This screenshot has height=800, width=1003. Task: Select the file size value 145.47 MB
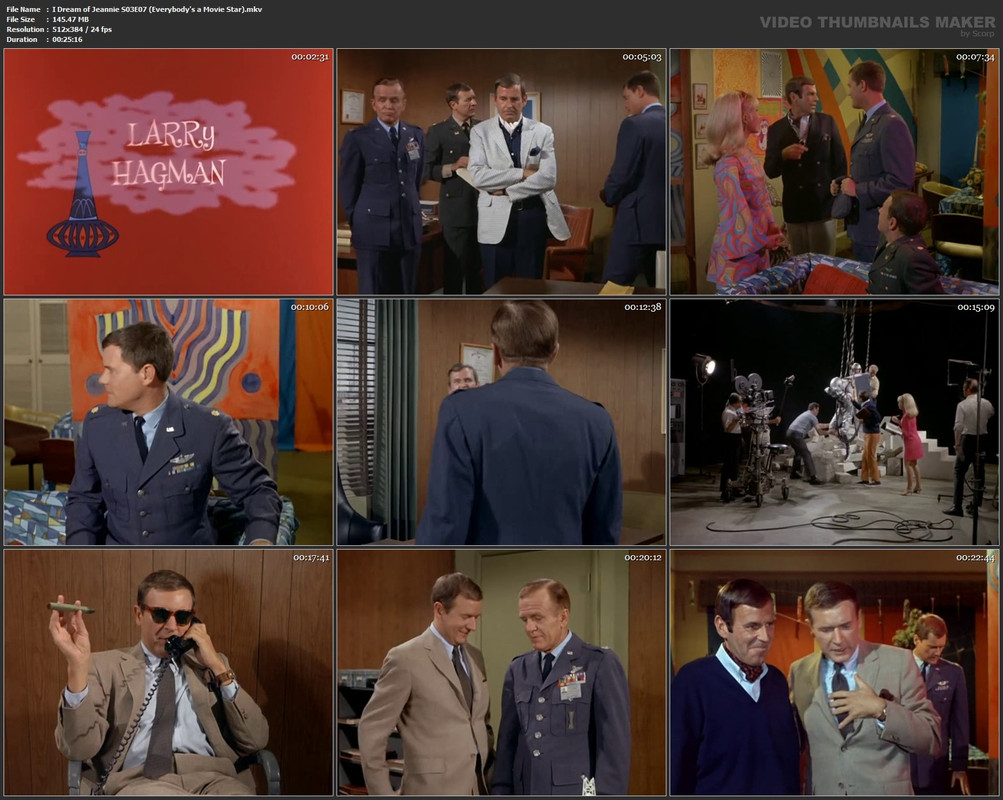(70, 20)
